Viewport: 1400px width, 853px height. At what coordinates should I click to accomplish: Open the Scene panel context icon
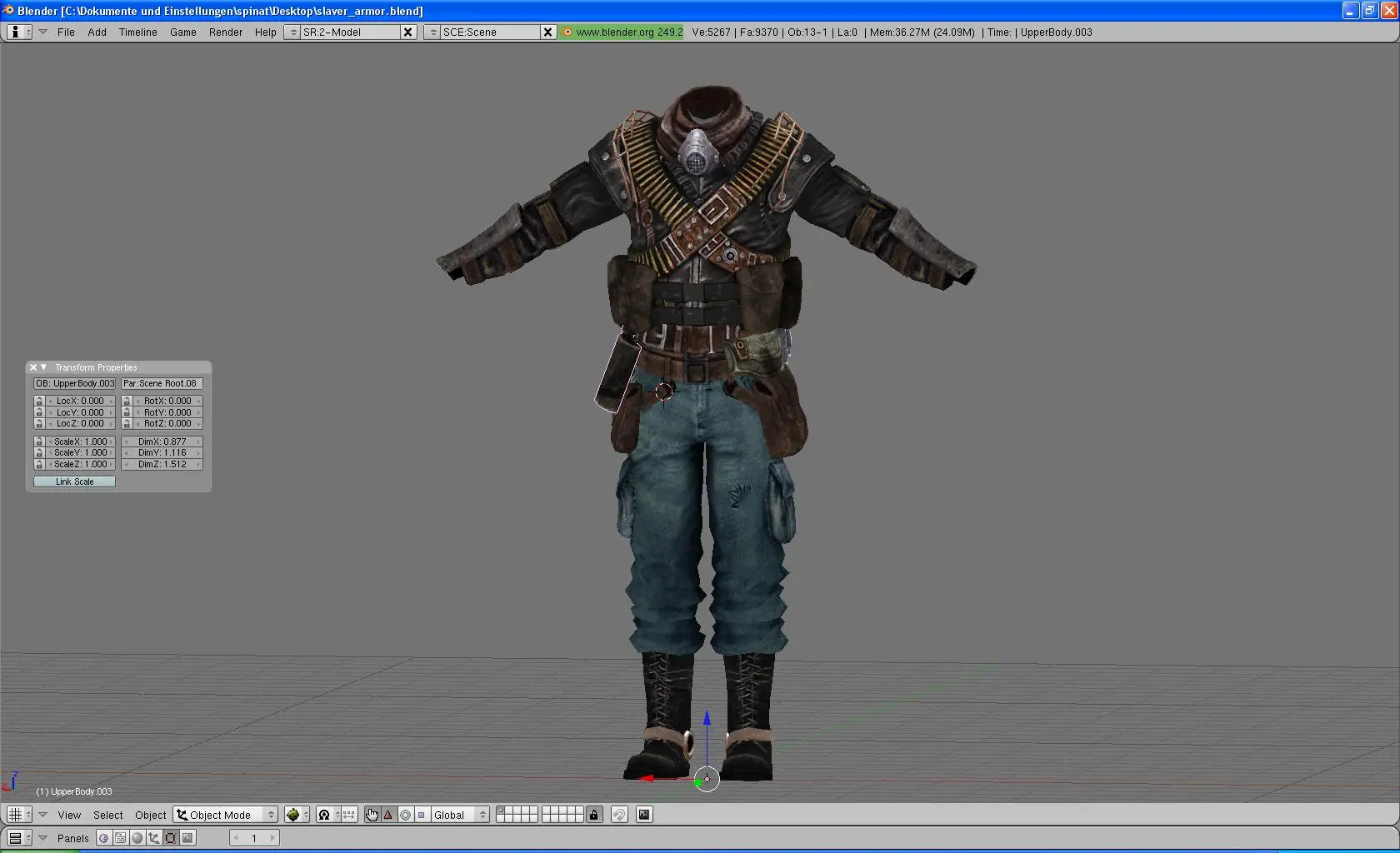coord(187,838)
